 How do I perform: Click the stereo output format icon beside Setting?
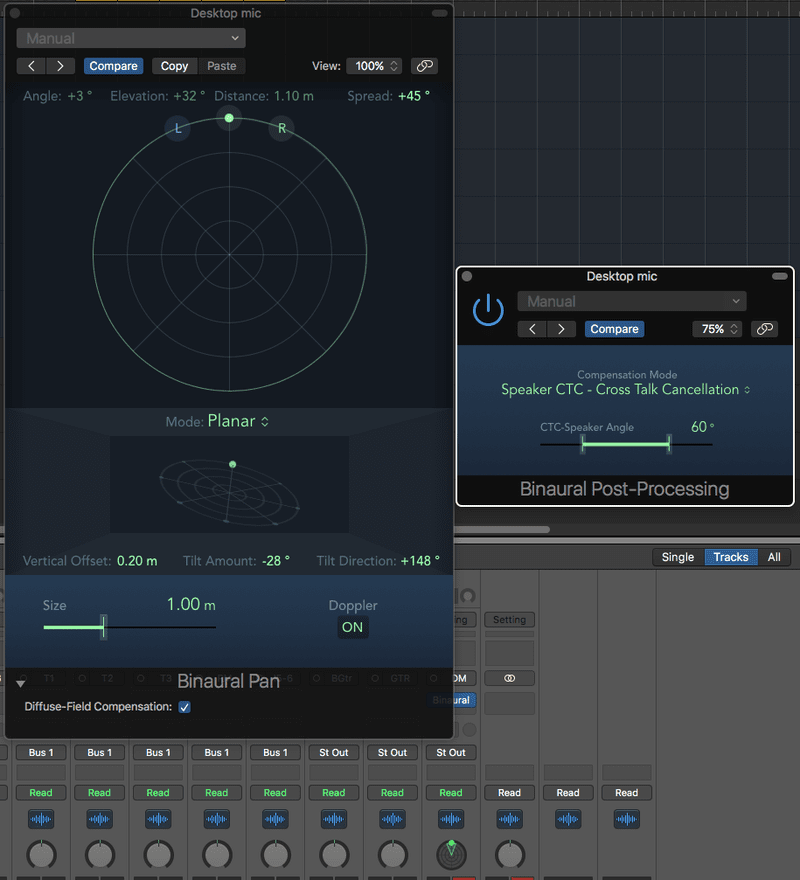pos(510,677)
